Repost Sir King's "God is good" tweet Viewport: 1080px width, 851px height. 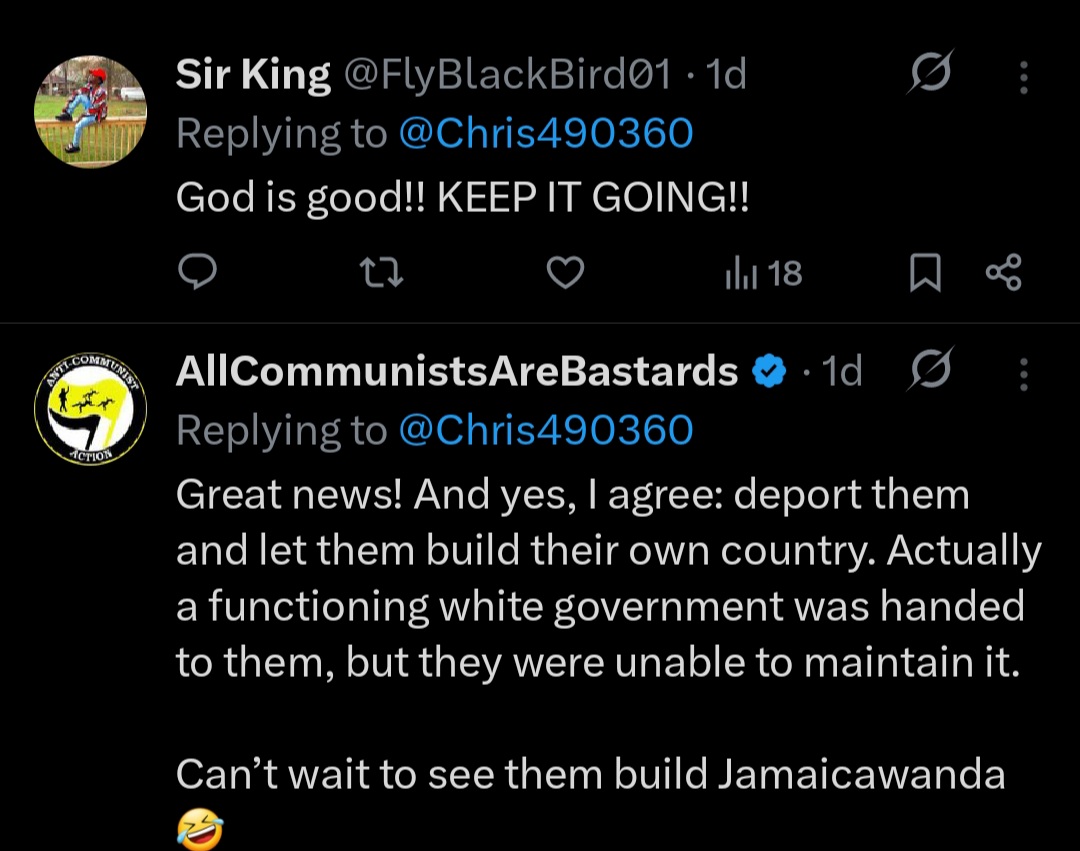pos(381,273)
